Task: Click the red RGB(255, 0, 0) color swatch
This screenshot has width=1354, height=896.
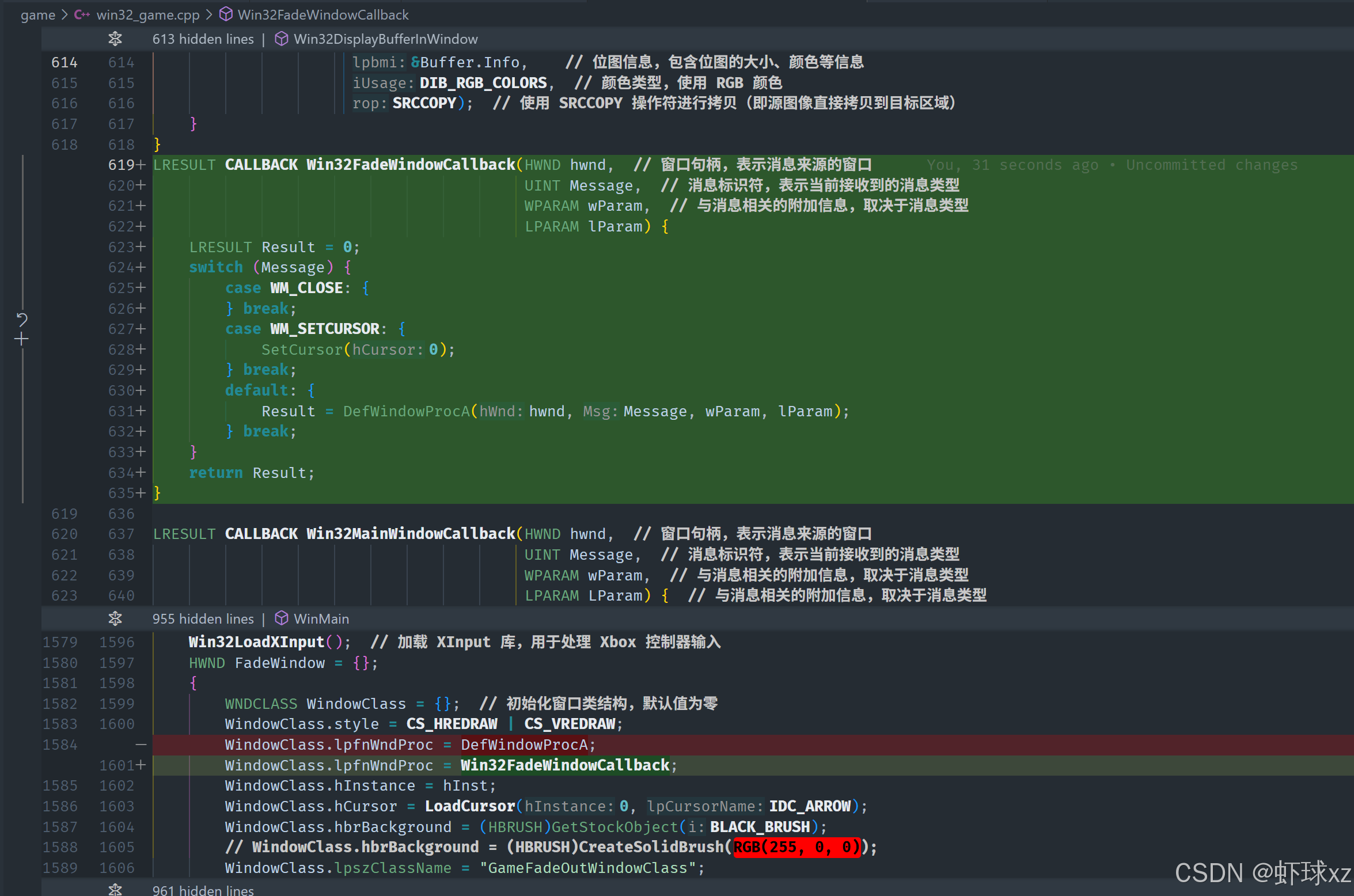Action: tap(797, 847)
